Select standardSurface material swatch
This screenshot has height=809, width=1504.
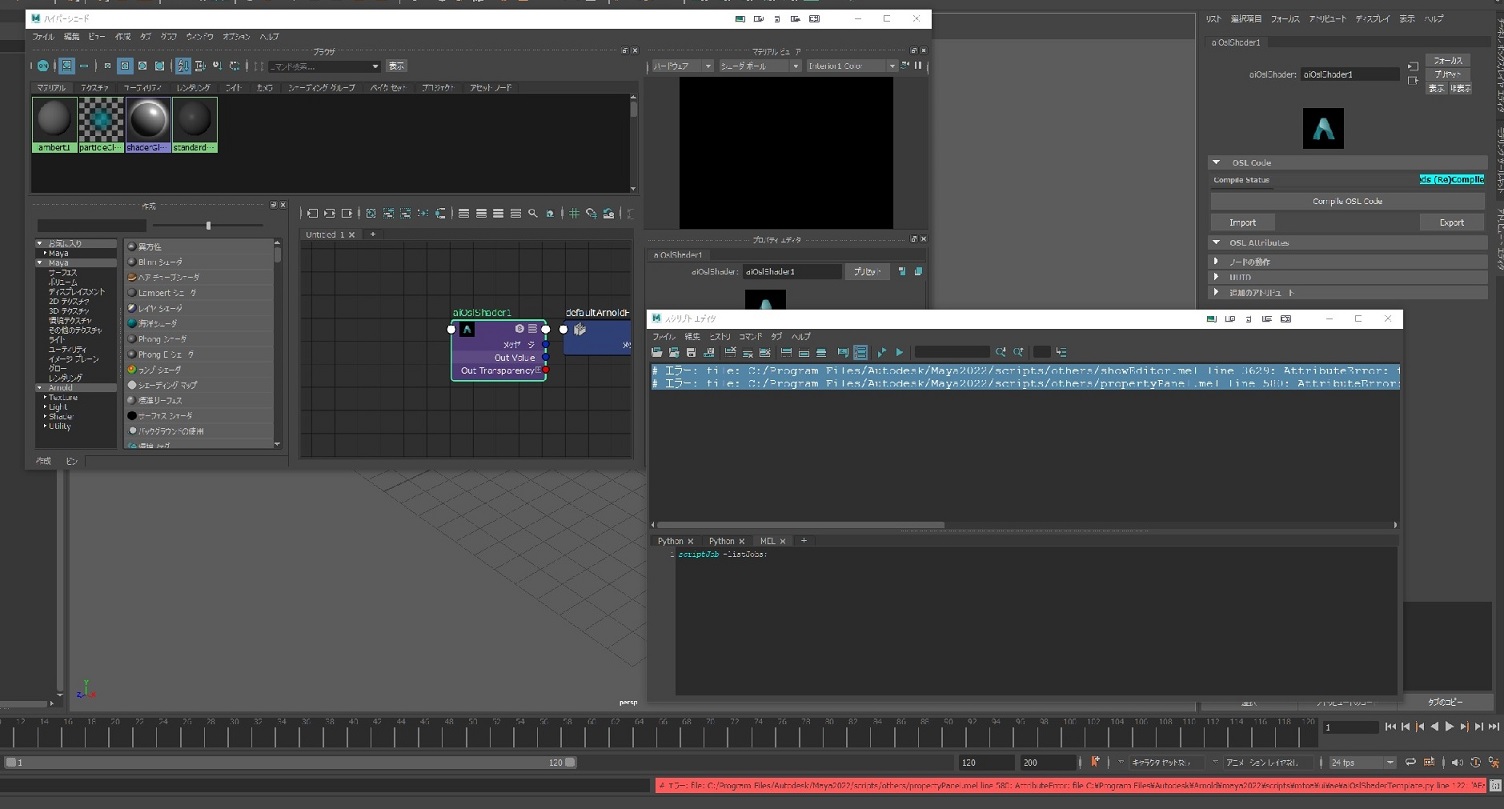click(x=194, y=125)
